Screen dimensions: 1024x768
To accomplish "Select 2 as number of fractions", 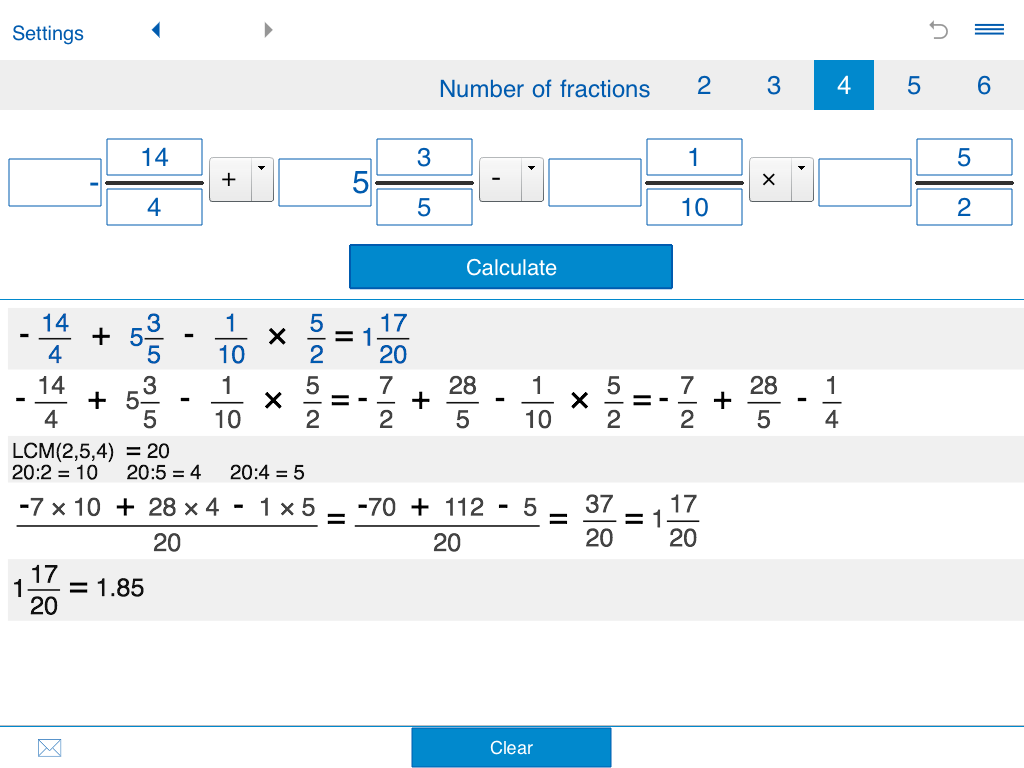I will (704, 86).
